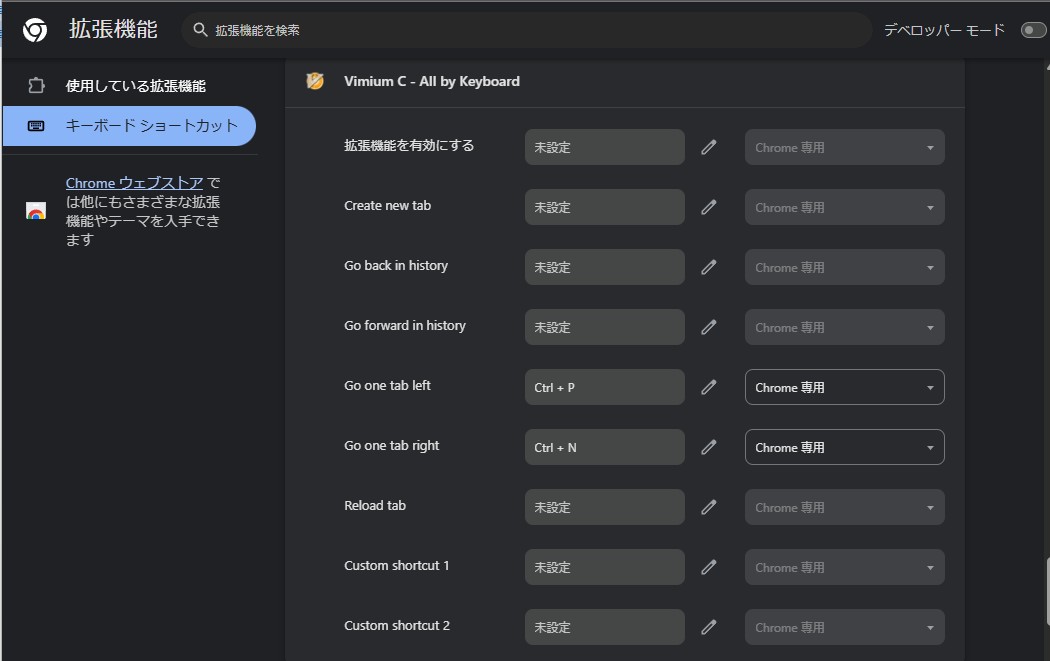Click the page vertical scrollbar thumb
This screenshot has width=1050, height=661.
coord(1047,591)
